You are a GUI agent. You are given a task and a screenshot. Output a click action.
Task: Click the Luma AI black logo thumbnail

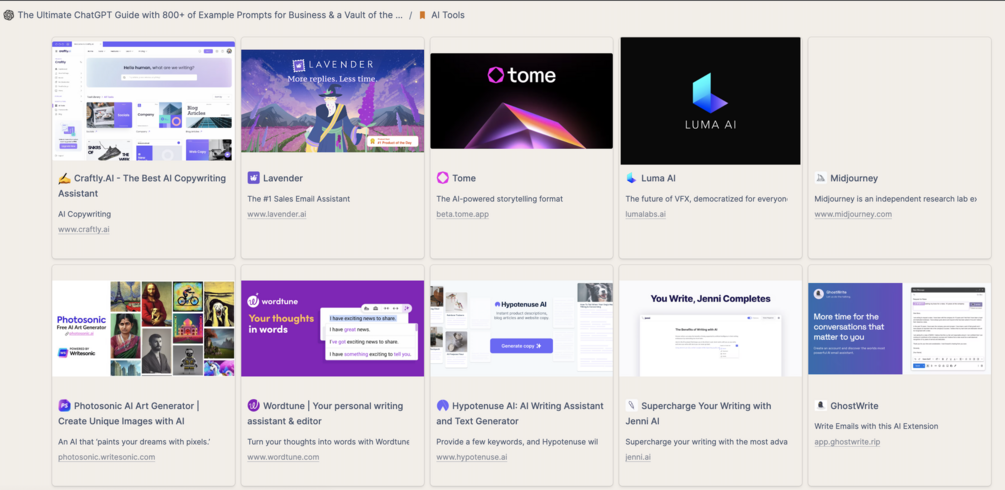coord(710,101)
